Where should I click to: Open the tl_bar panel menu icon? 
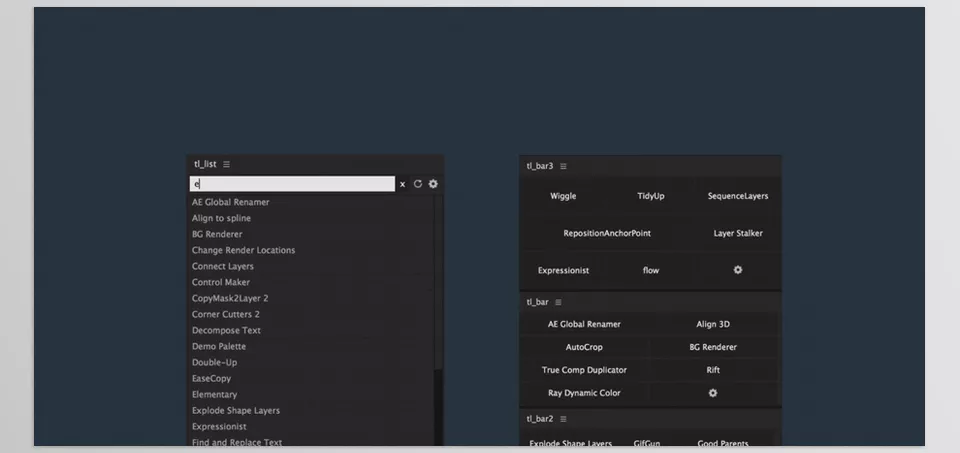tap(558, 302)
